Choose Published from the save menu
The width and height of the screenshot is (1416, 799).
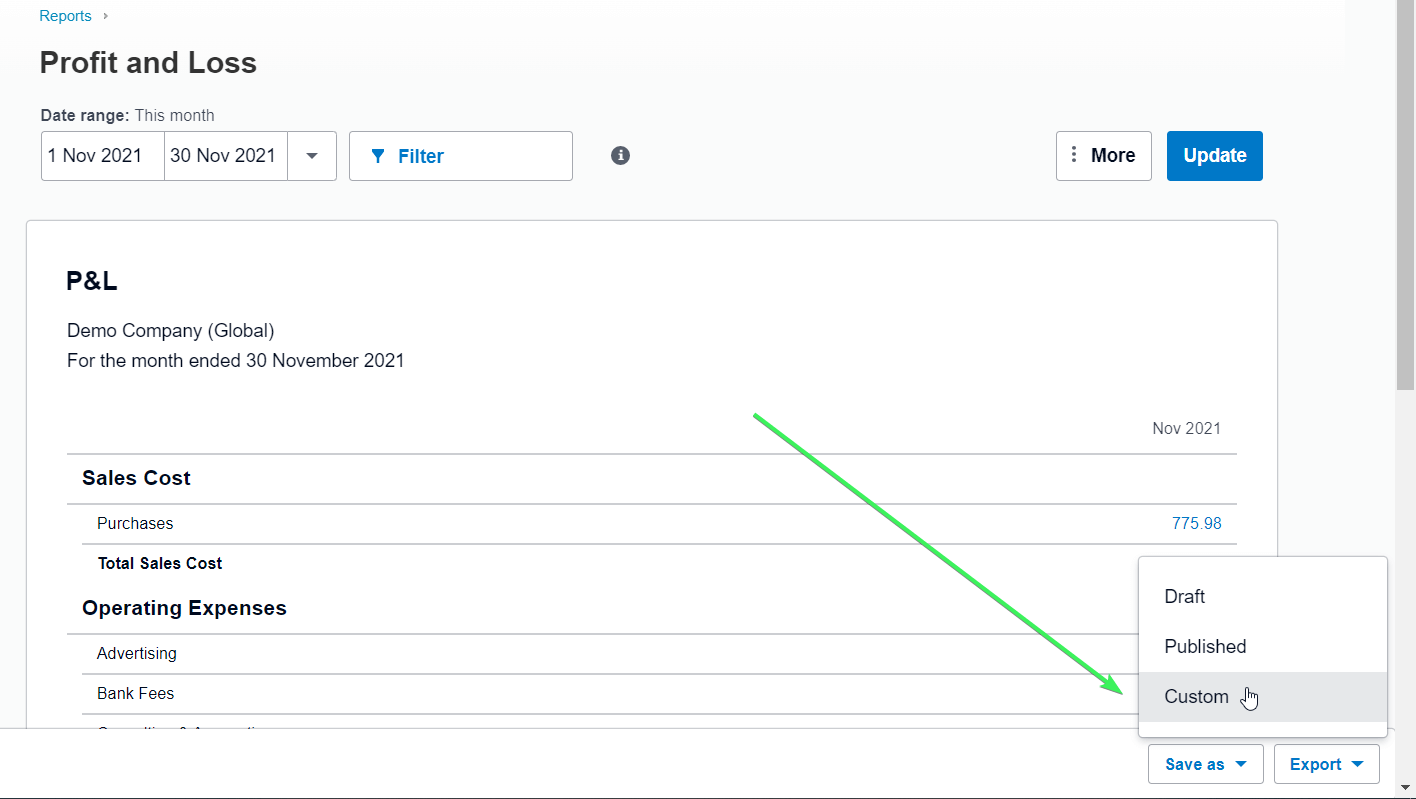coord(1205,646)
